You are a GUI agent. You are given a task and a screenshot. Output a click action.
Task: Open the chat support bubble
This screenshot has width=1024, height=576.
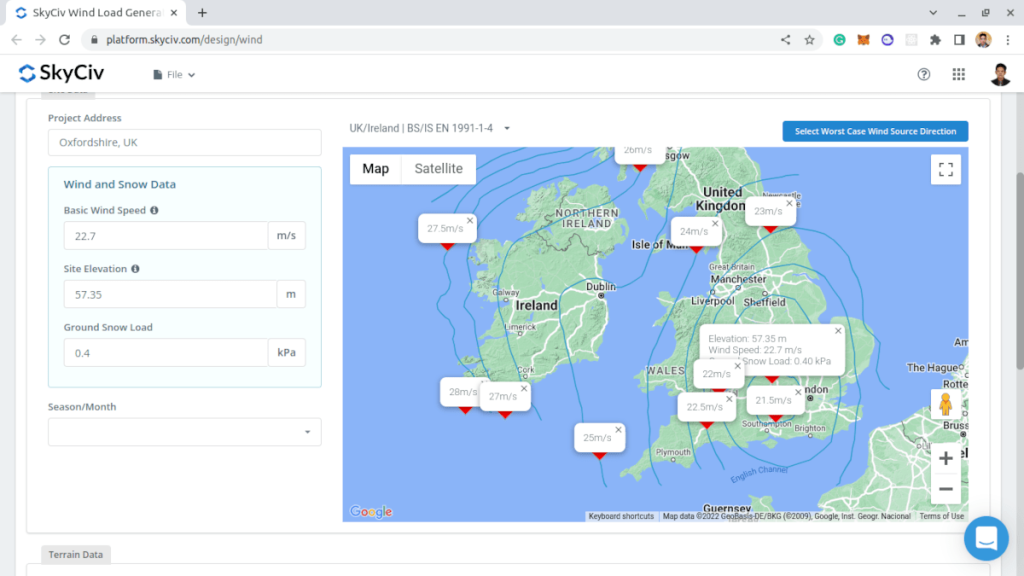pyautogui.click(x=986, y=538)
